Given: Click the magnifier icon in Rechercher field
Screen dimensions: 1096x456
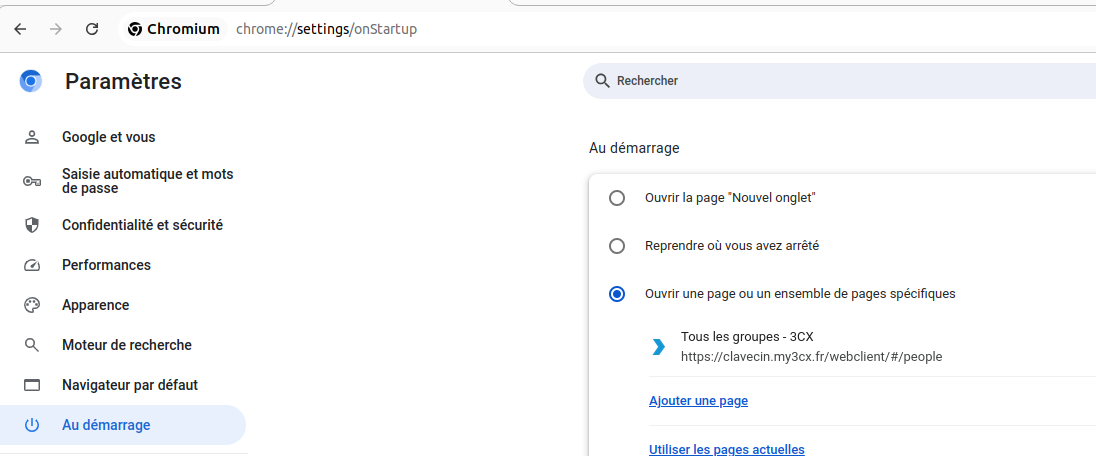Looking at the screenshot, I should 602,81.
